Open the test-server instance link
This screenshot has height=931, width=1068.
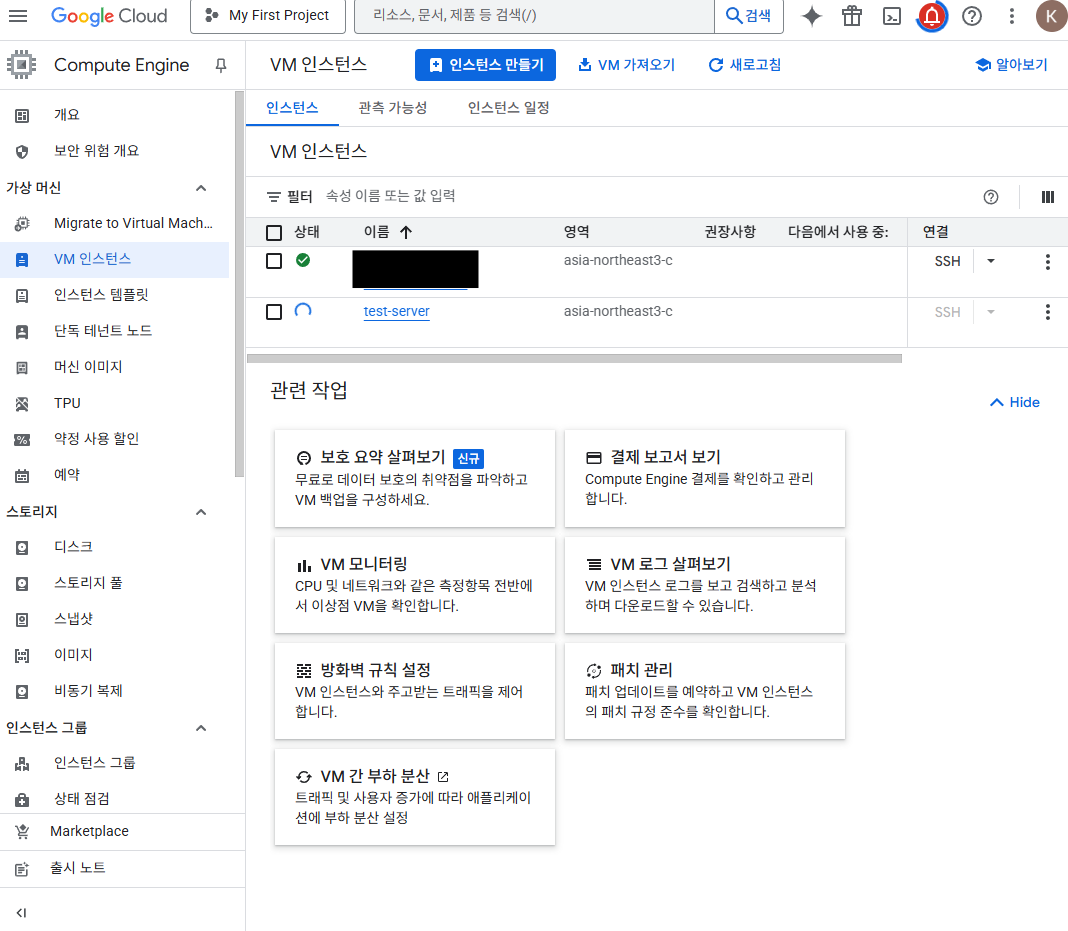click(396, 311)
